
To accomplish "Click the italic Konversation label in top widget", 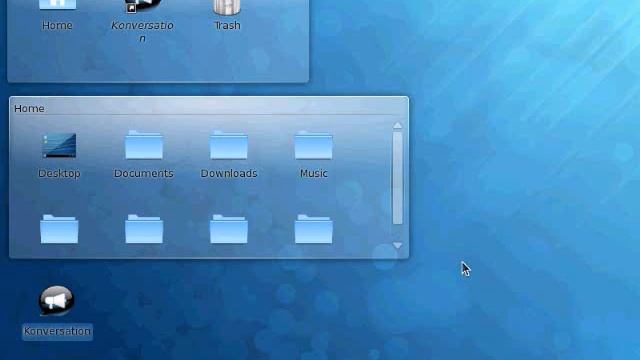I will (x=142, y=31).
